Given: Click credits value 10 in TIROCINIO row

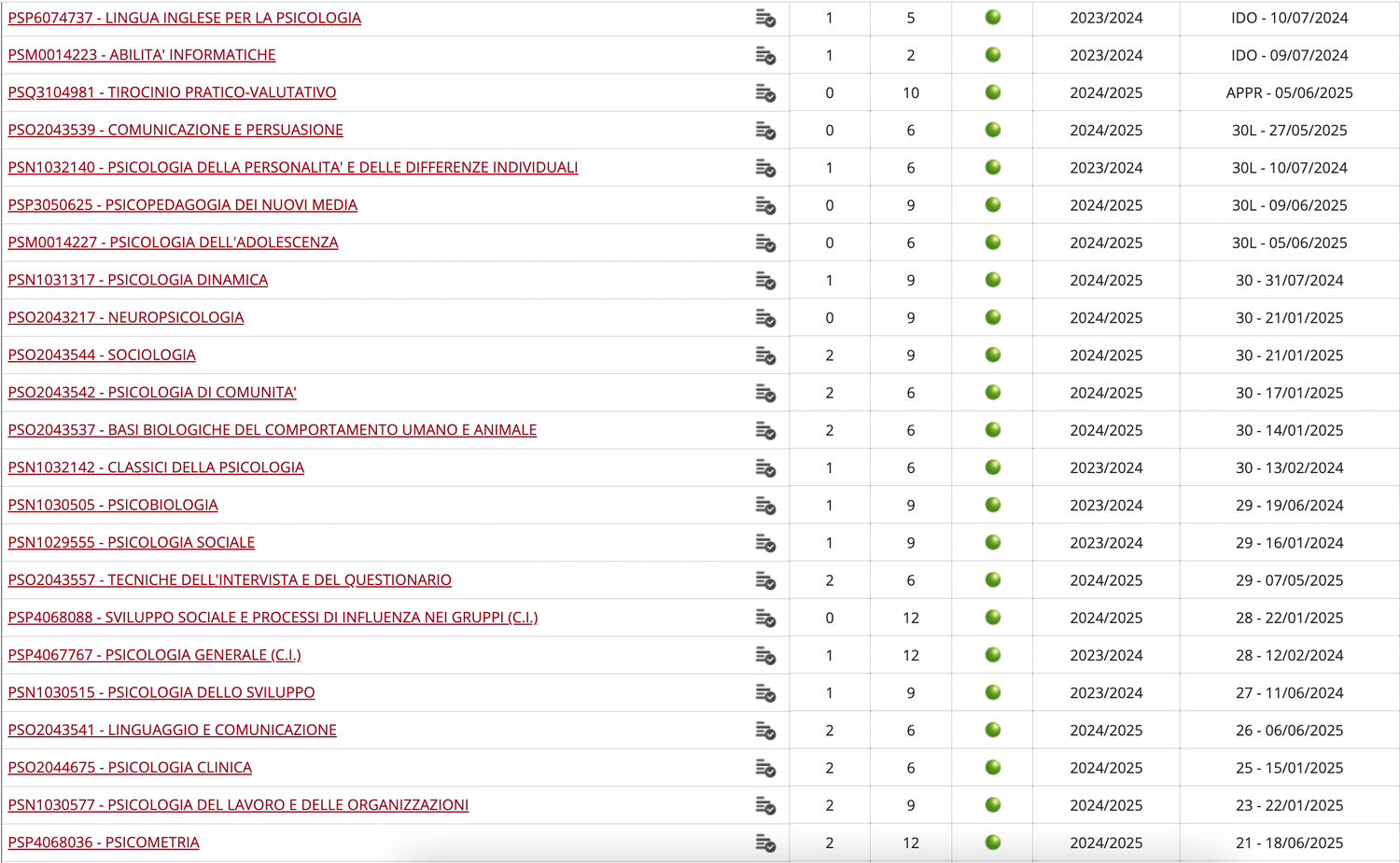Looking at the screenshot, I should click(911, 93).
